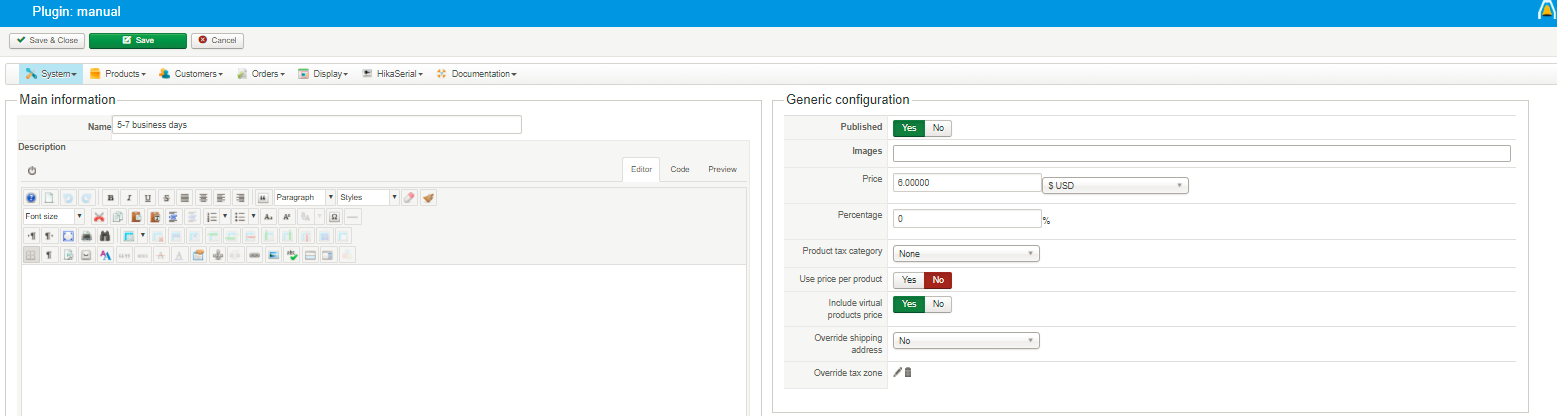
Task: Open the Override shipping address dropdown
Action: pyautogui.click(x=966, y=341)
